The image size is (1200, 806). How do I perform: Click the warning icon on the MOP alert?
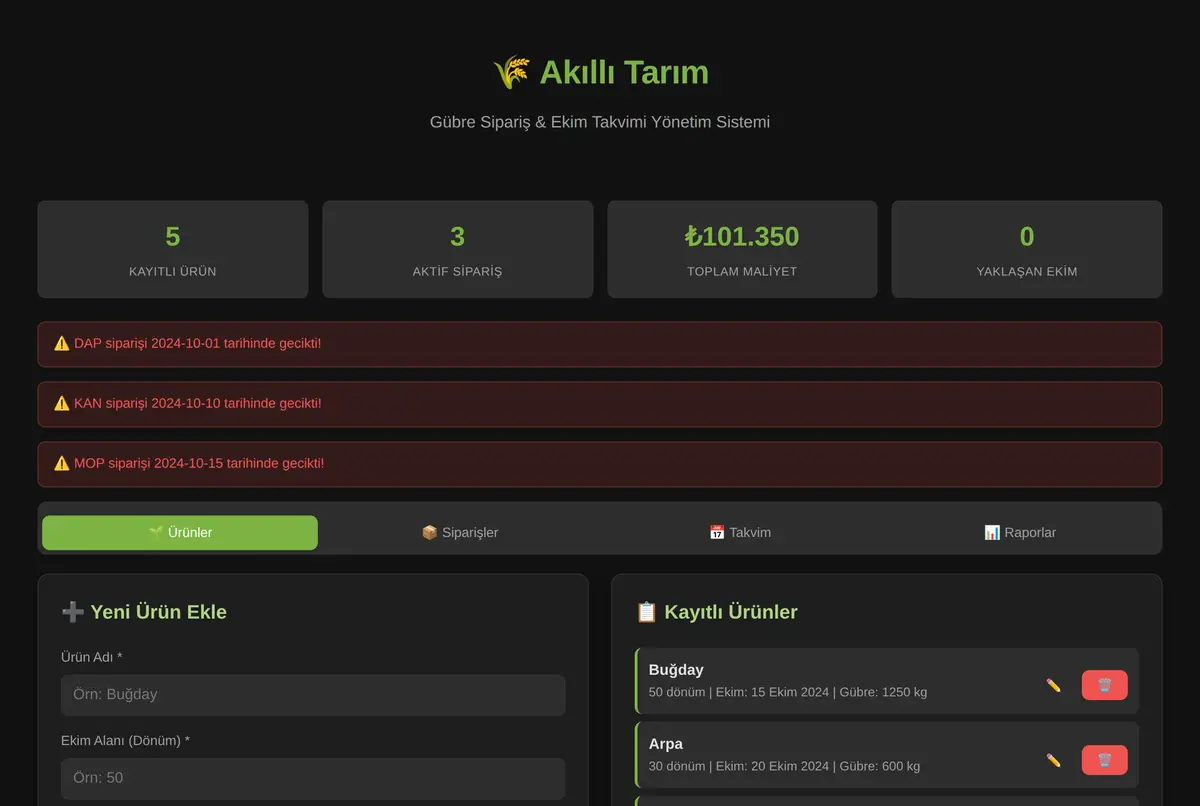[62, 463]
